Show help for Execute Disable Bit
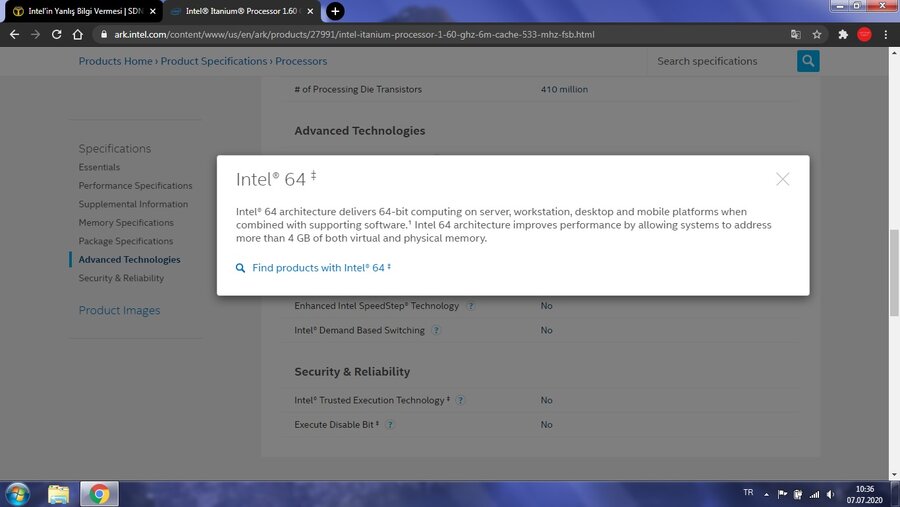 390,425
